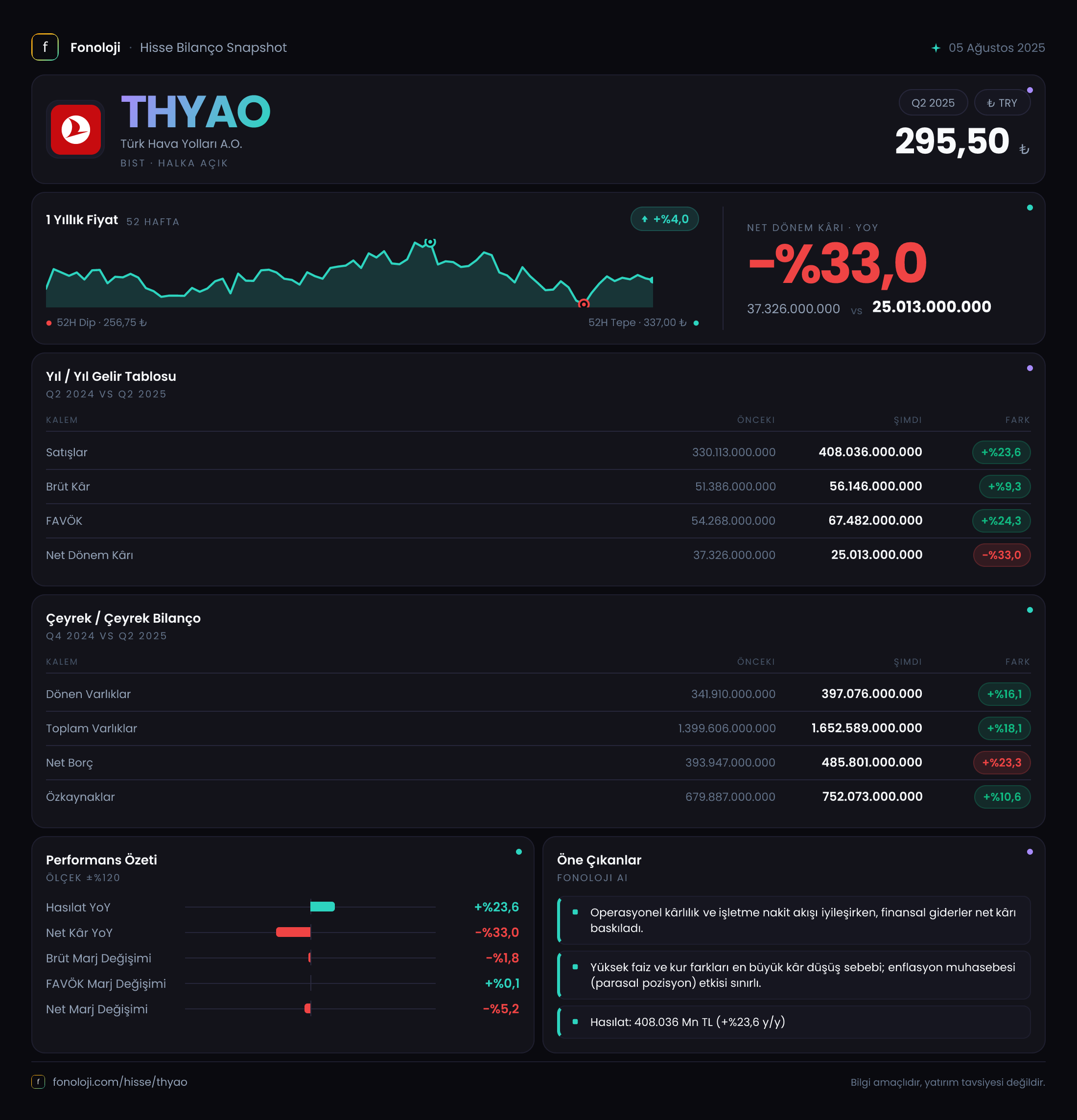Click the 'Hasılat: 408.036 Mn TL' highlight
Viewport: 1077px width, 1120px height.
pyautogui.click(x=794, y=1022)
